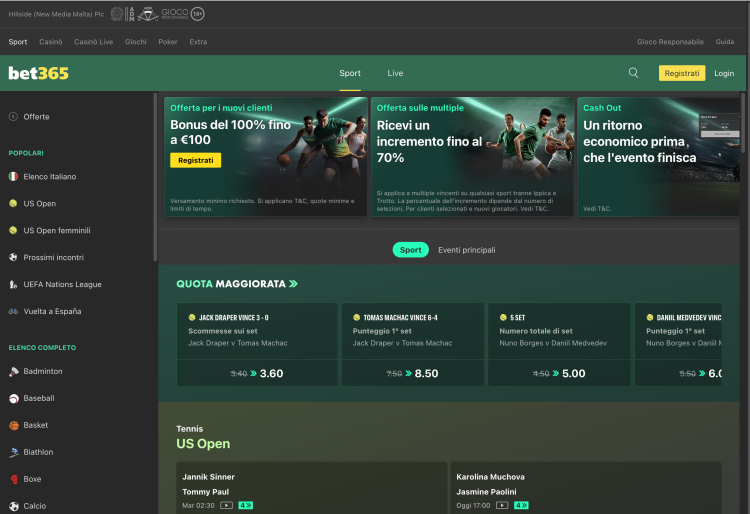Click the tennis ball icon next to US Open

(x=13, y=203)
